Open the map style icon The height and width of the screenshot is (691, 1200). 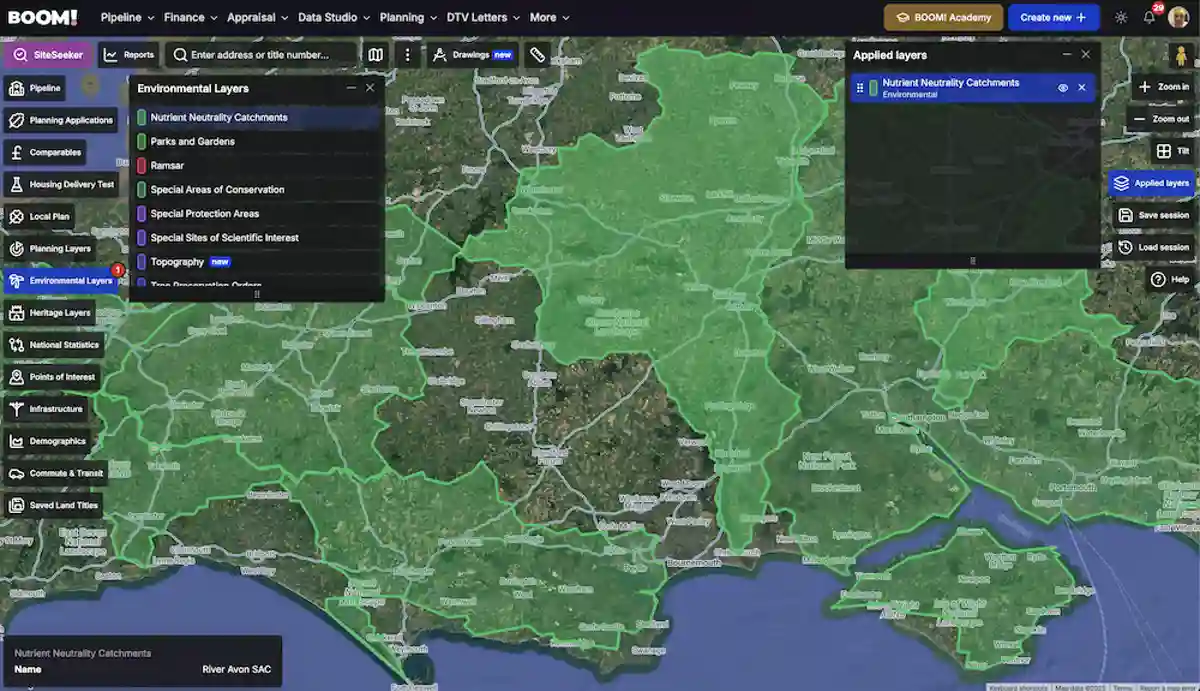(x=375, y=55)
